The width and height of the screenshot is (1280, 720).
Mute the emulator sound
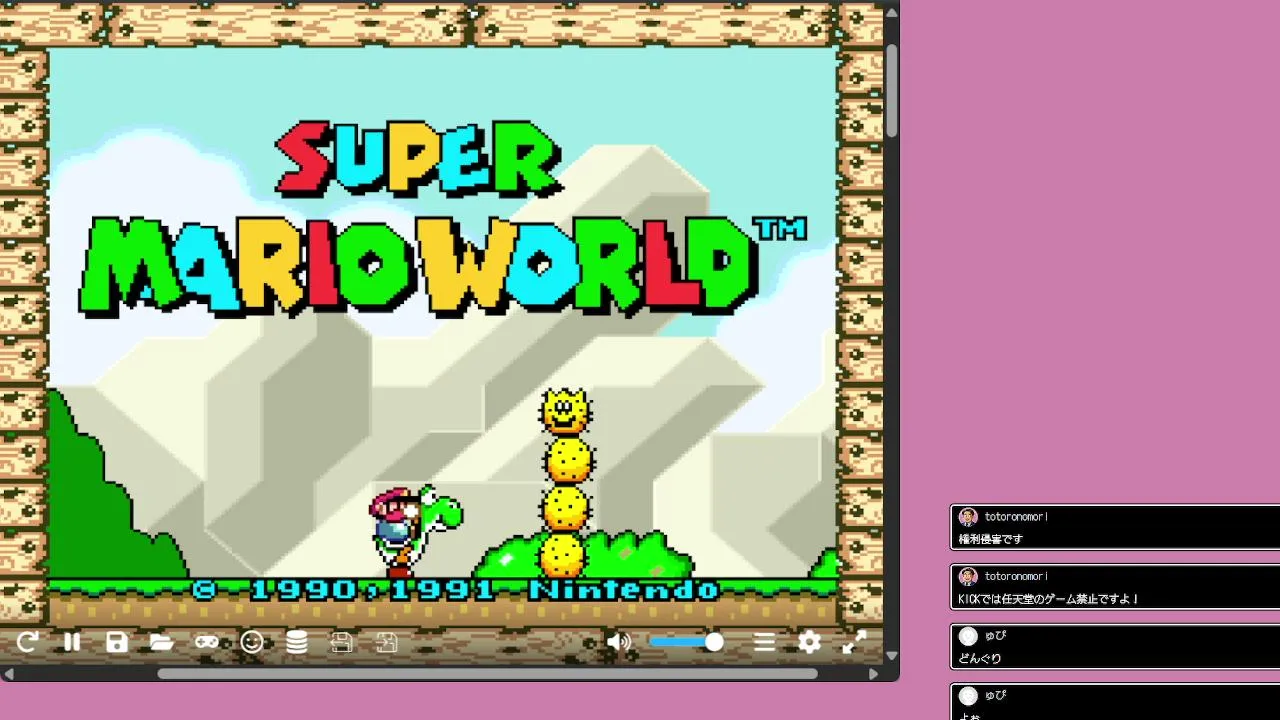click(619, 642)
